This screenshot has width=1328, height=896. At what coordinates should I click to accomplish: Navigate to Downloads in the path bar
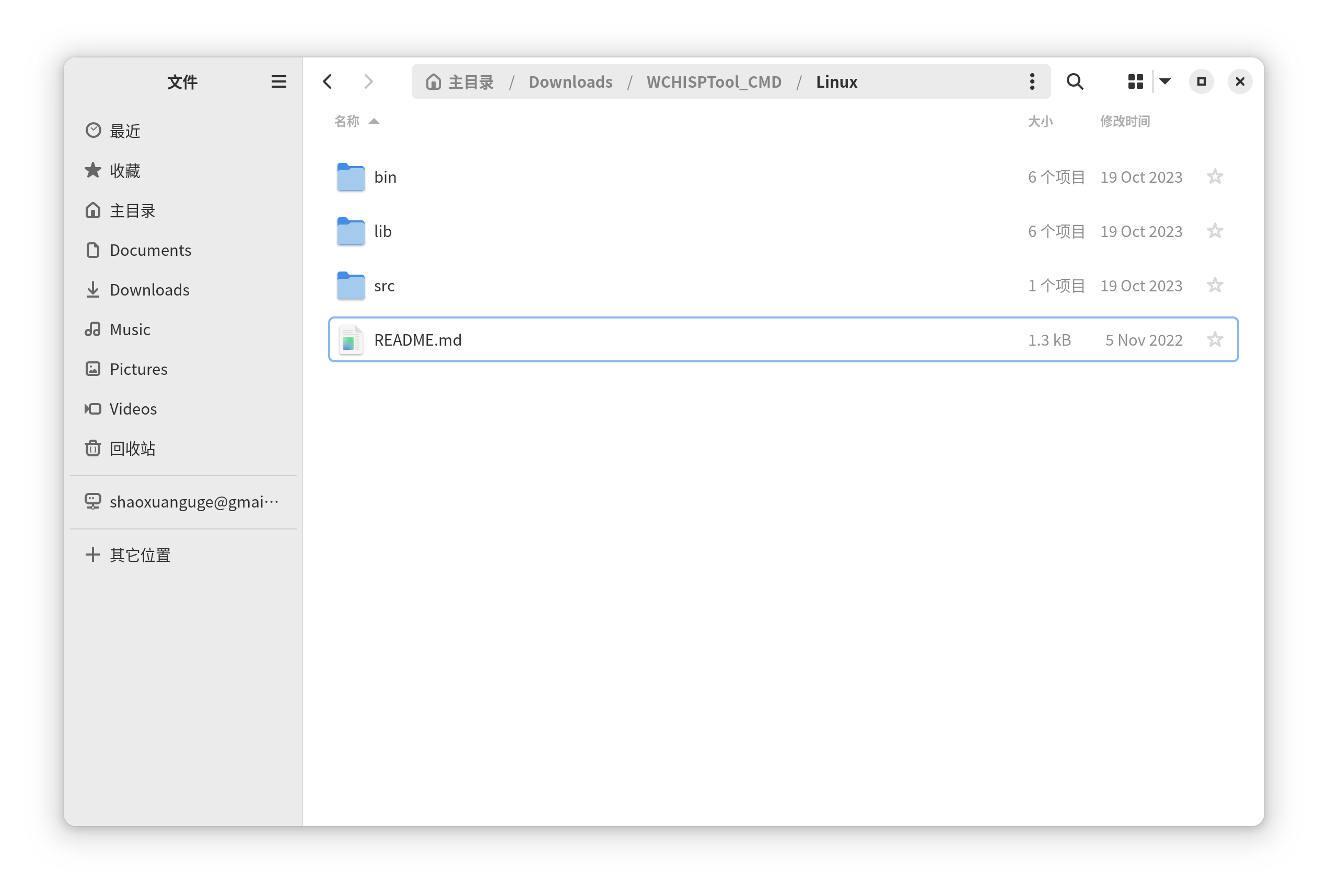point(570,81)
